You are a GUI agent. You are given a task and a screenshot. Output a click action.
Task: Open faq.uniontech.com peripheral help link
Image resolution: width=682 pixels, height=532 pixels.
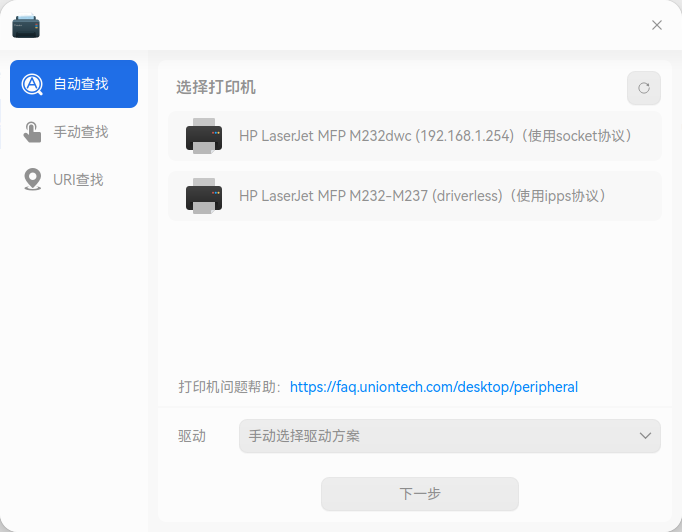pos(434,387)
